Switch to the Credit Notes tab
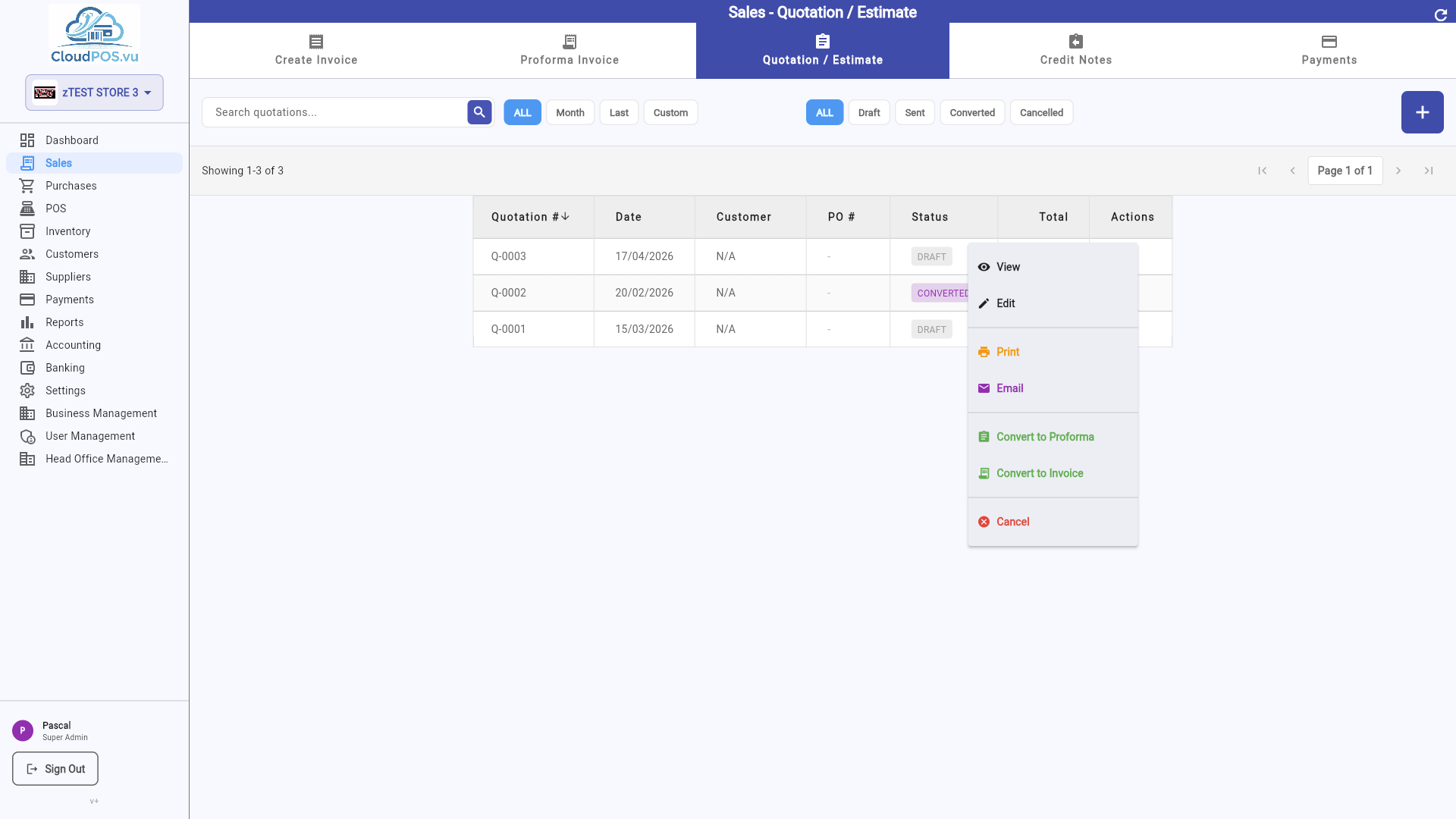1456x819 pixels. (x=1075, y=51)
